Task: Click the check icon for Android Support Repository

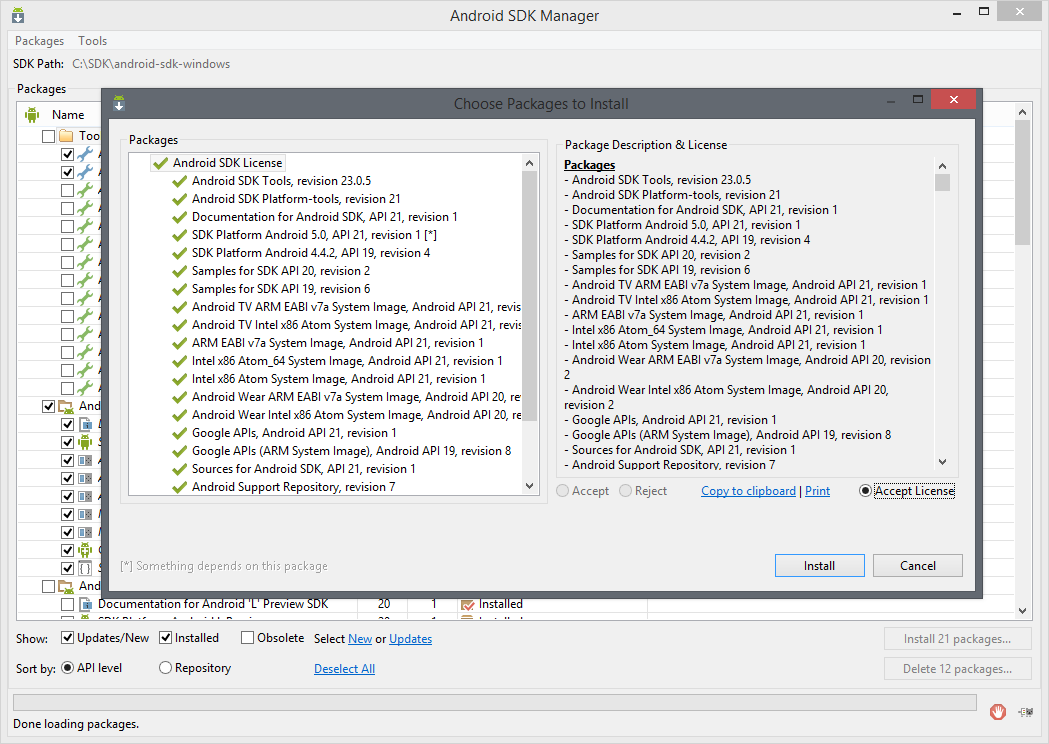Action: (x=180, y=487)
